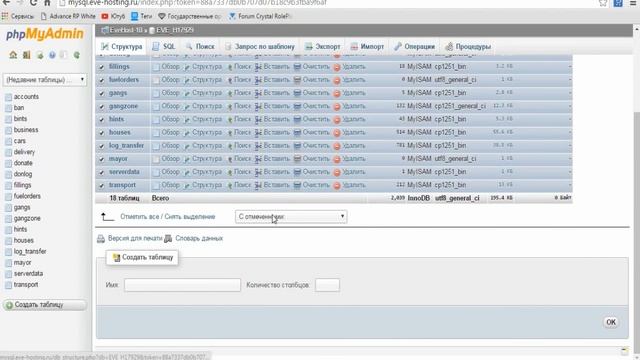Click the Empty icon in the houses row
Screen dimensions: 640x360
tap(298, 133)
